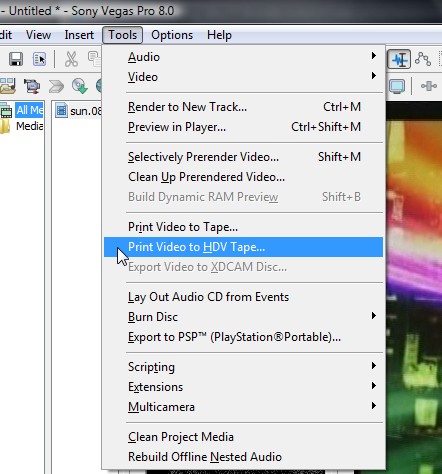
Task: Open the Options menu
Action: coord(172,35)
